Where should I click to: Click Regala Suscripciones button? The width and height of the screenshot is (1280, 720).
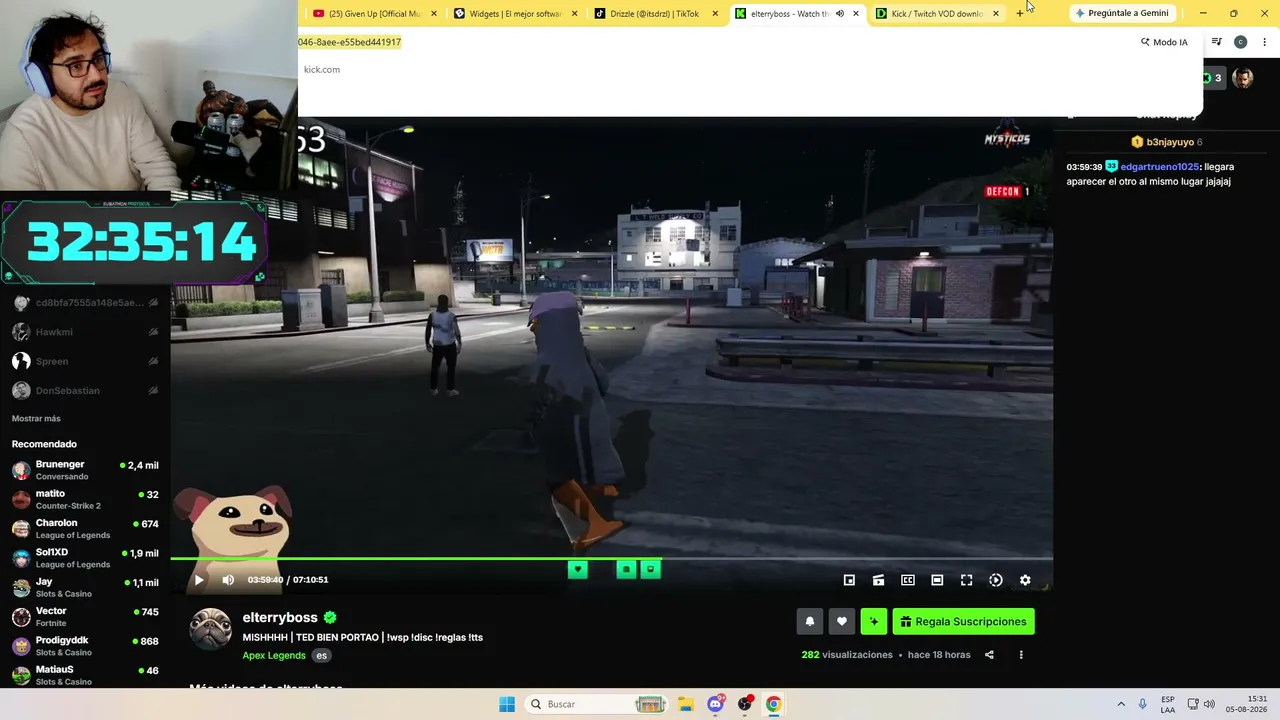pos(963,622)
